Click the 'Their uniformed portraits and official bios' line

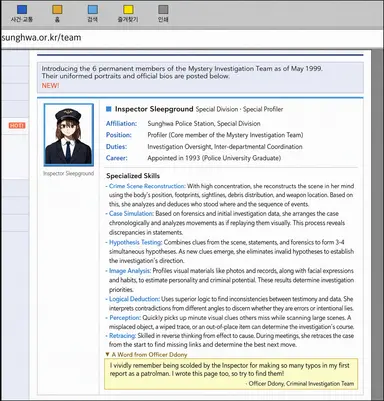(x=136, y=76)
